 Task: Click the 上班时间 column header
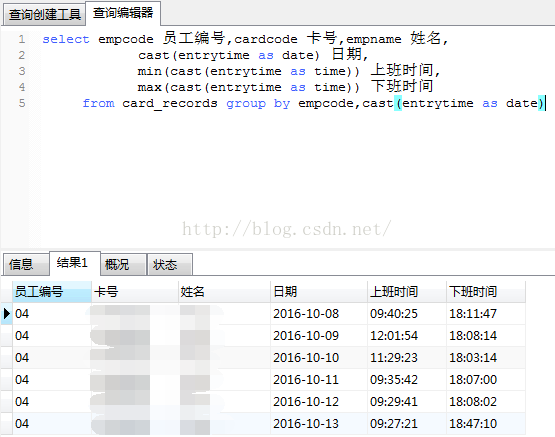coord(407,292)
